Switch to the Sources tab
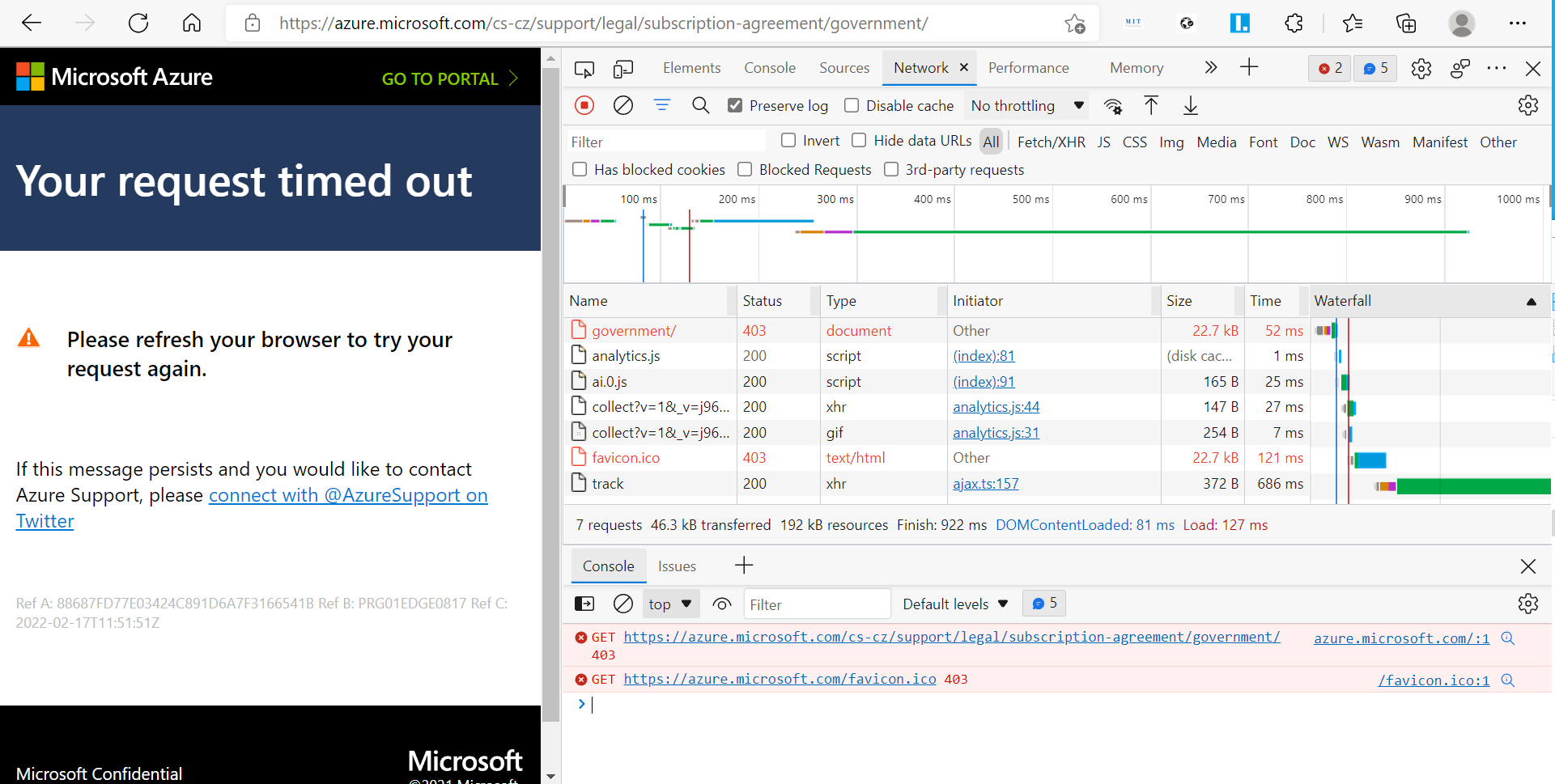The width and height of the screenshot is (1555, 784). 844,68
